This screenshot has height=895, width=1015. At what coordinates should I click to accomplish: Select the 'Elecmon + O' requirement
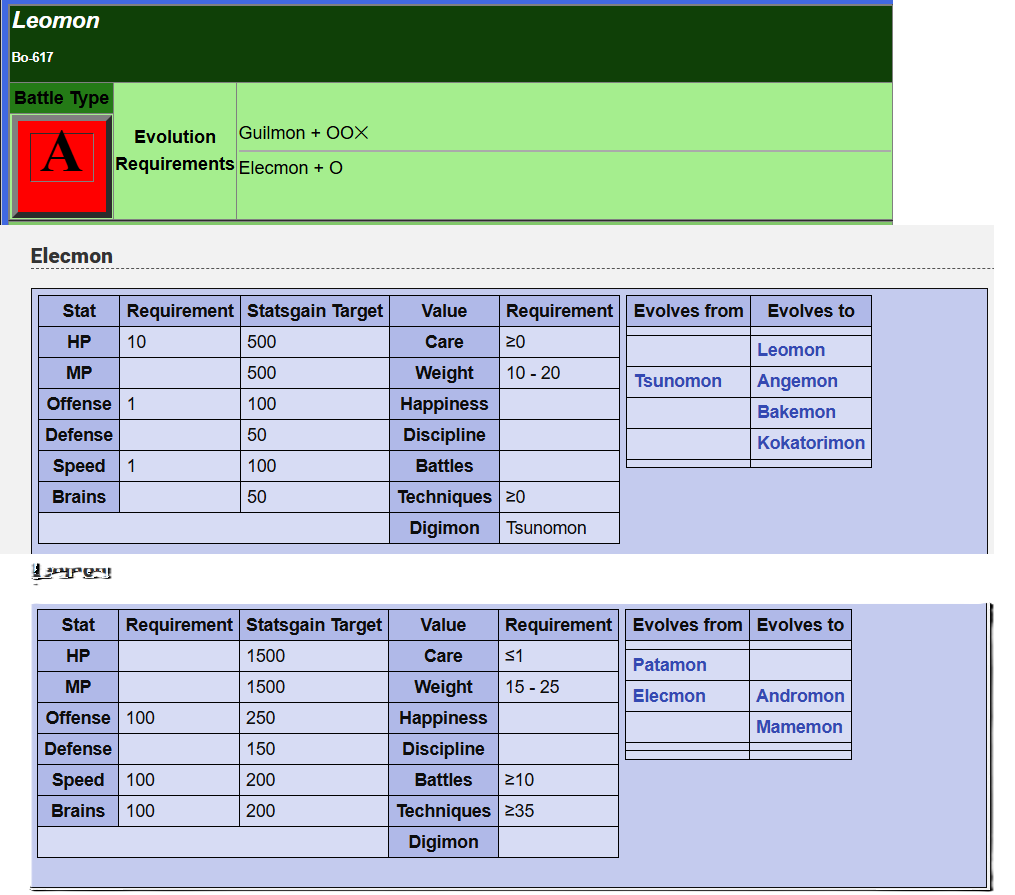point(291,168)
